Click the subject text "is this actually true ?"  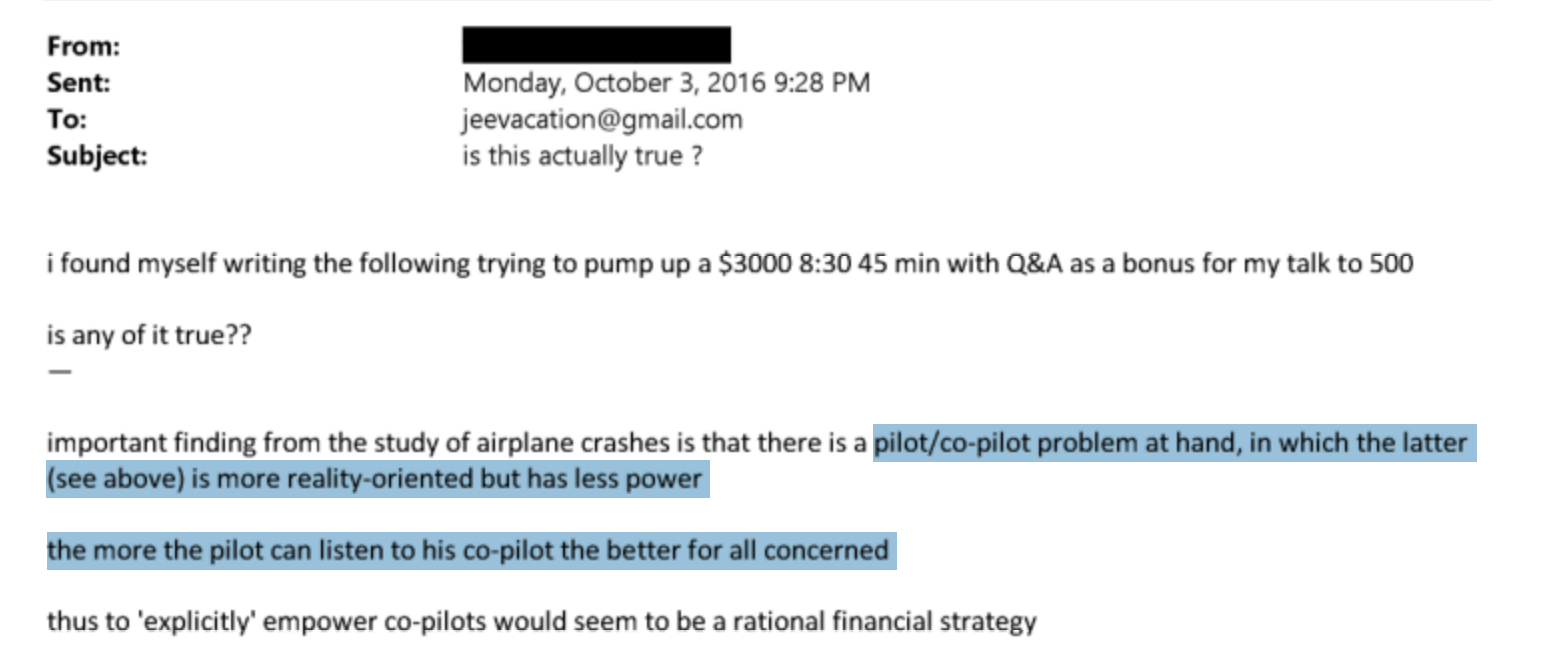click(x=581, y=157)
